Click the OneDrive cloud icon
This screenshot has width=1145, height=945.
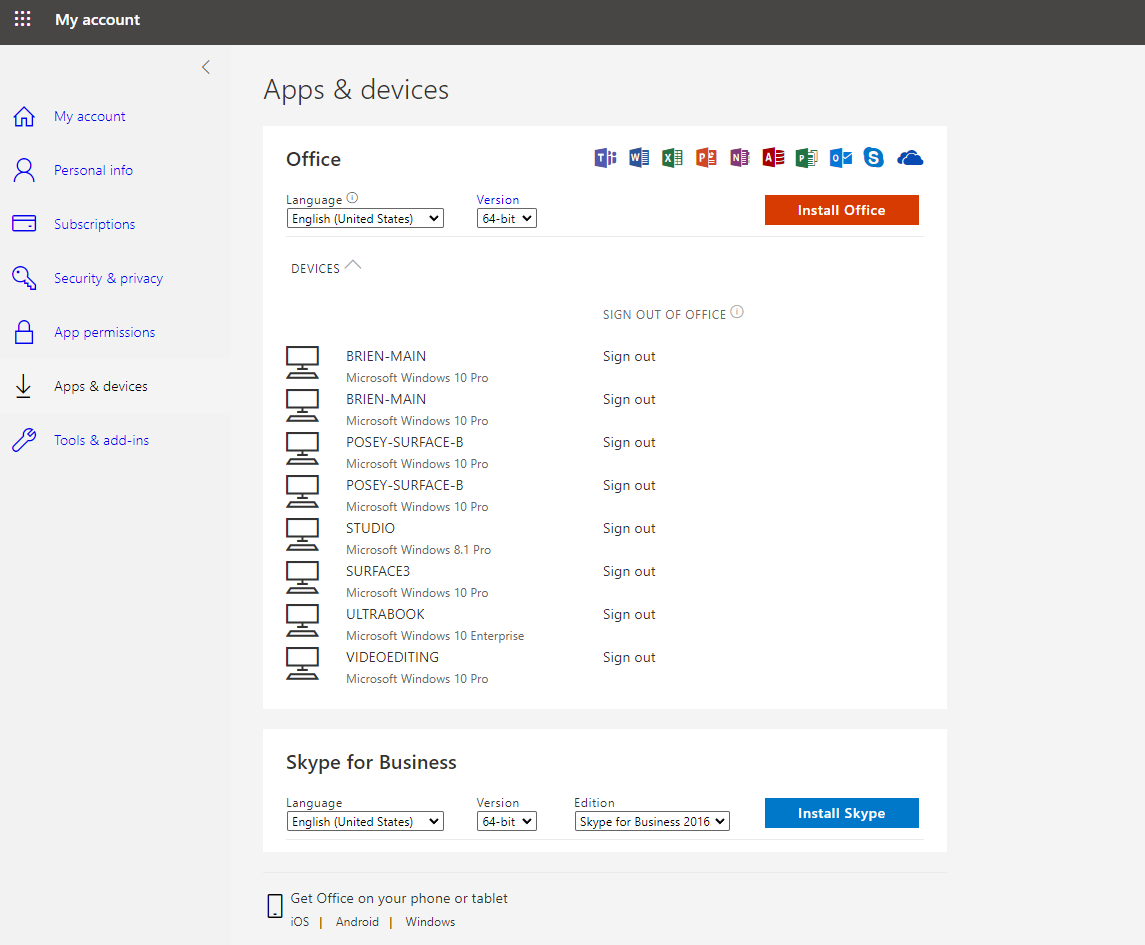[910, 158]
